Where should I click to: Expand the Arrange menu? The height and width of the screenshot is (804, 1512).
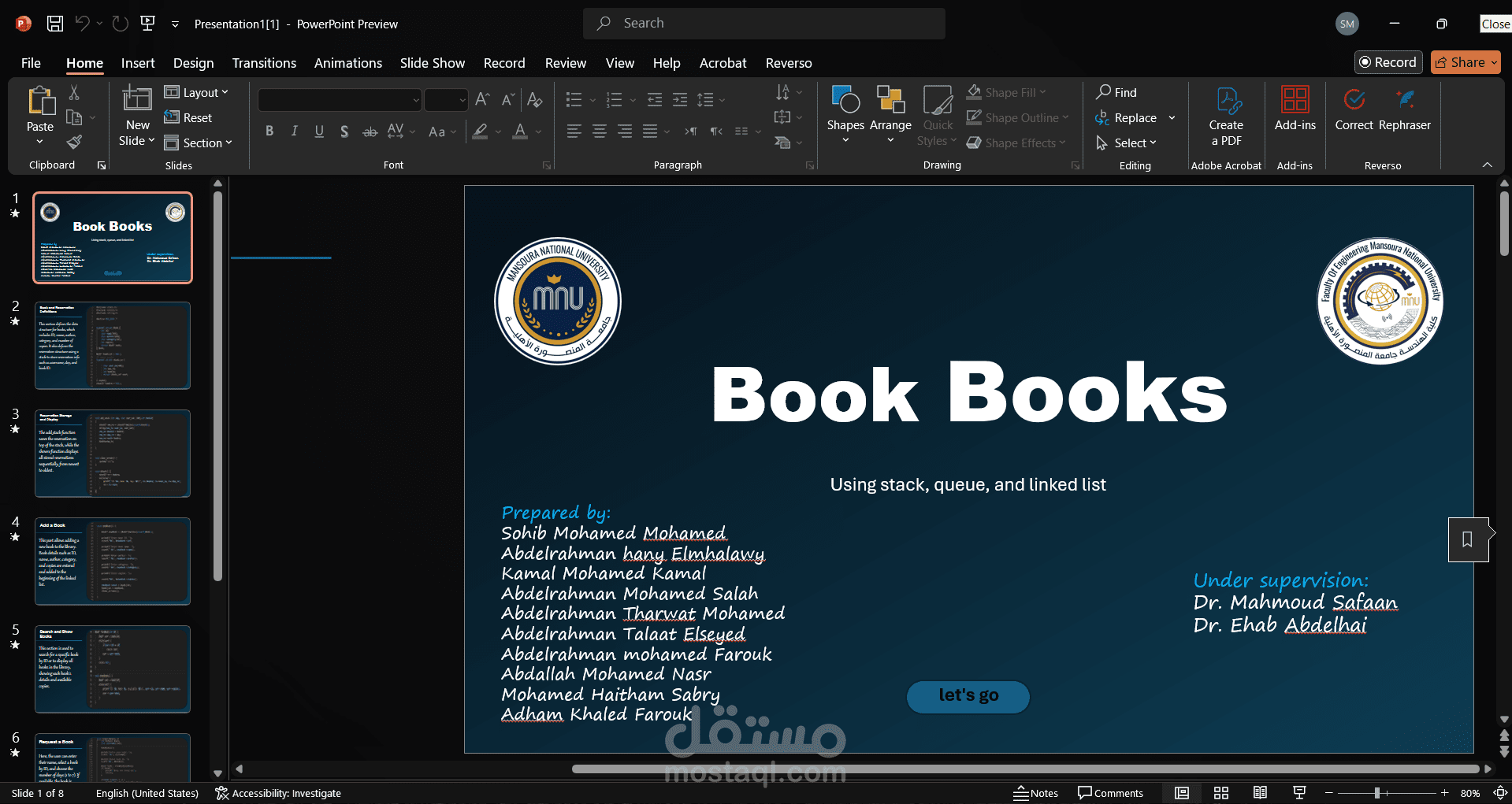pos(890,114)
